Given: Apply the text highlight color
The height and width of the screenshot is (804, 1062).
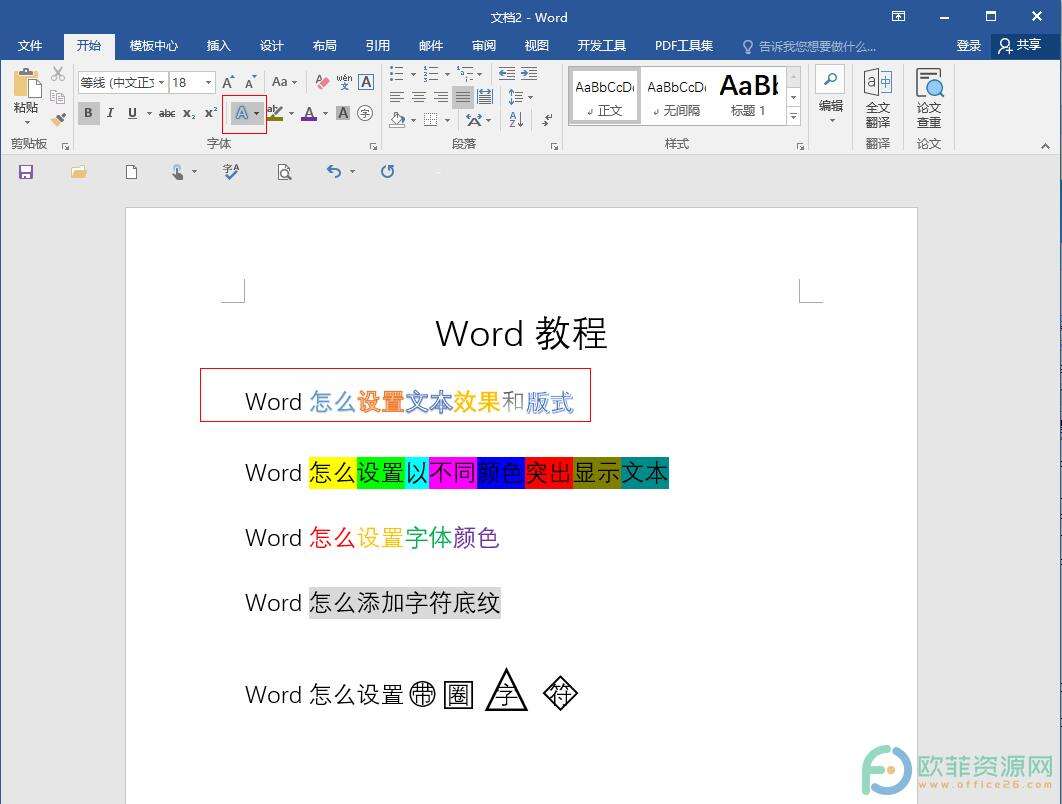Looking at the screenshot, I should [275, 113].
